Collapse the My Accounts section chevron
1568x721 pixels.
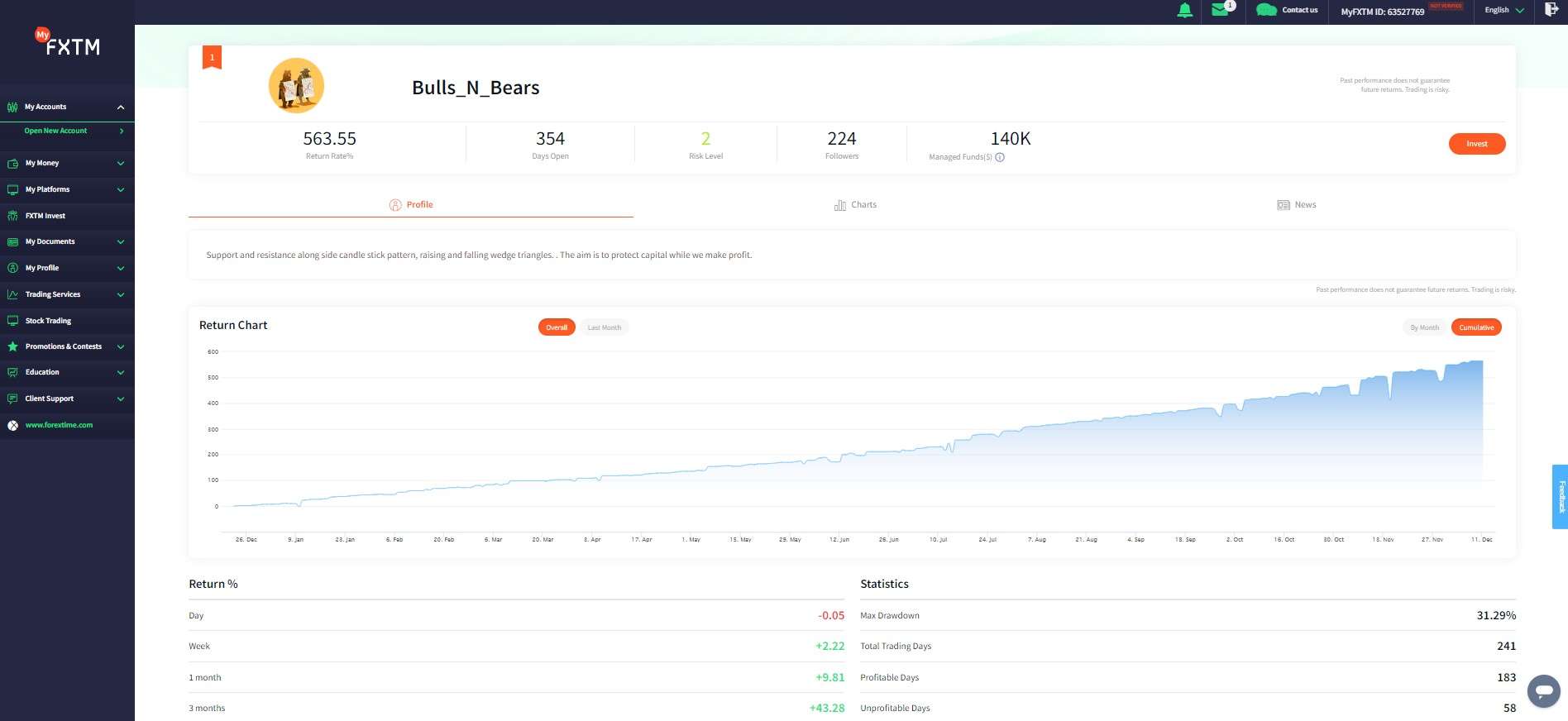(x=121, y=107)
